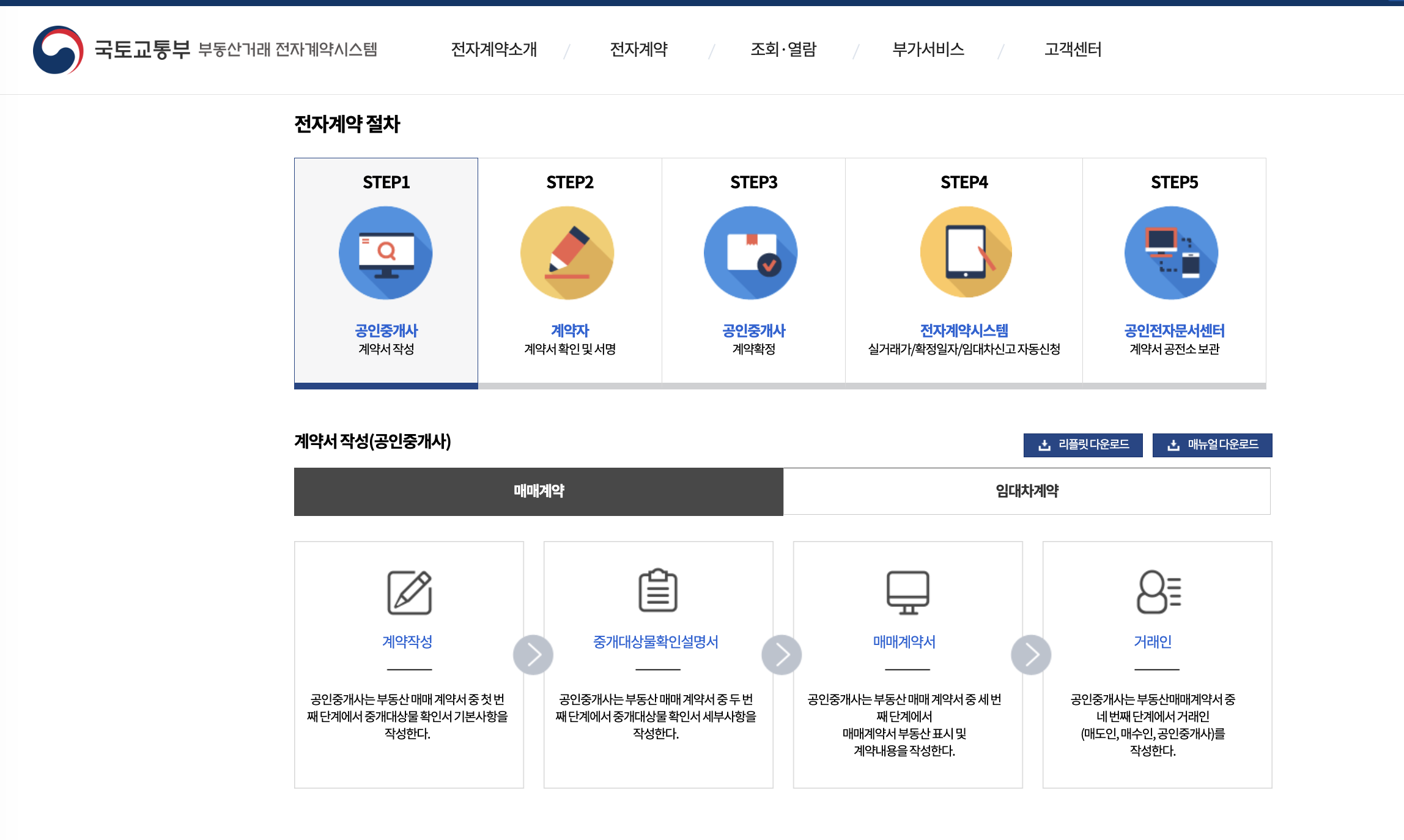Click the 국토교통부 logo to go home
The image size is (1404, 840).
click(x=59, y=50)
